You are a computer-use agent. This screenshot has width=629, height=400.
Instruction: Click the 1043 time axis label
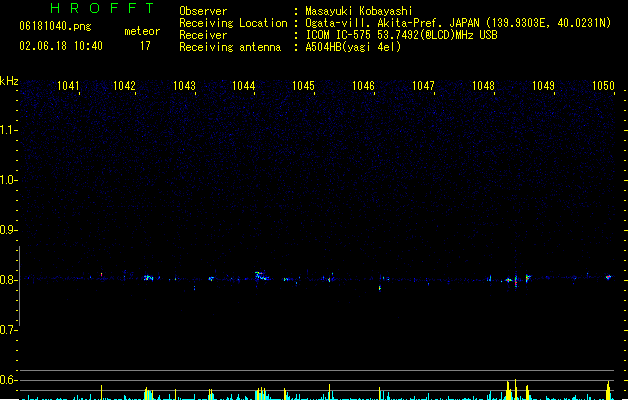click(184, 86)
